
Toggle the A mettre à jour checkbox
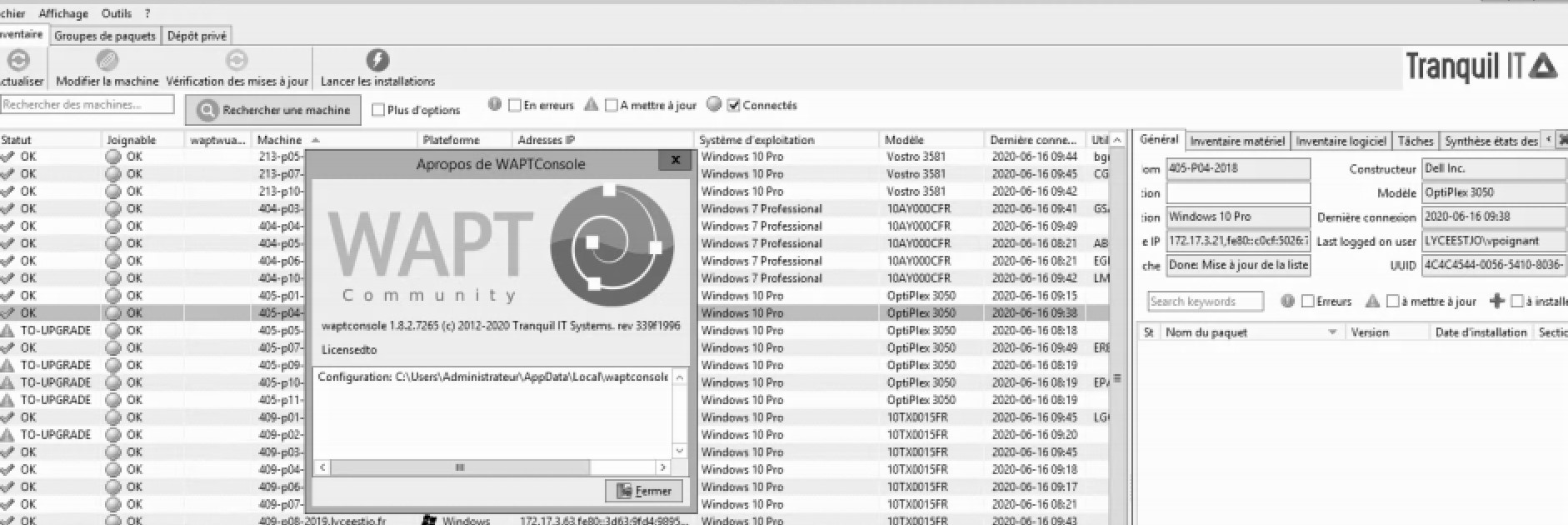(612, 106)
